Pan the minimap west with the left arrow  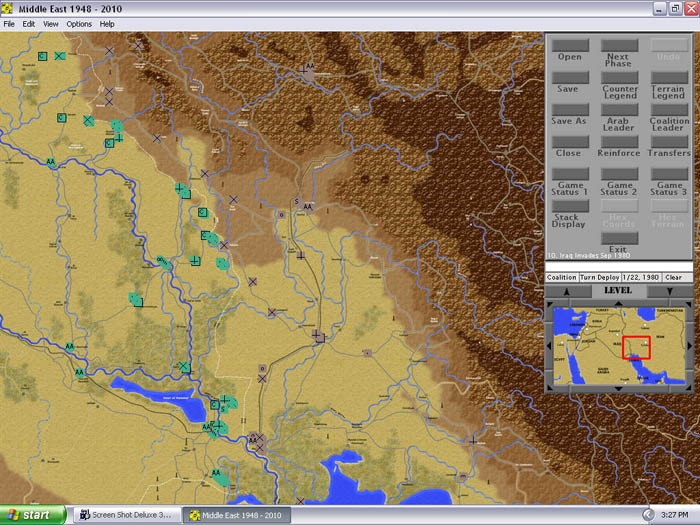pyautogui.click(x=549, y=346)
